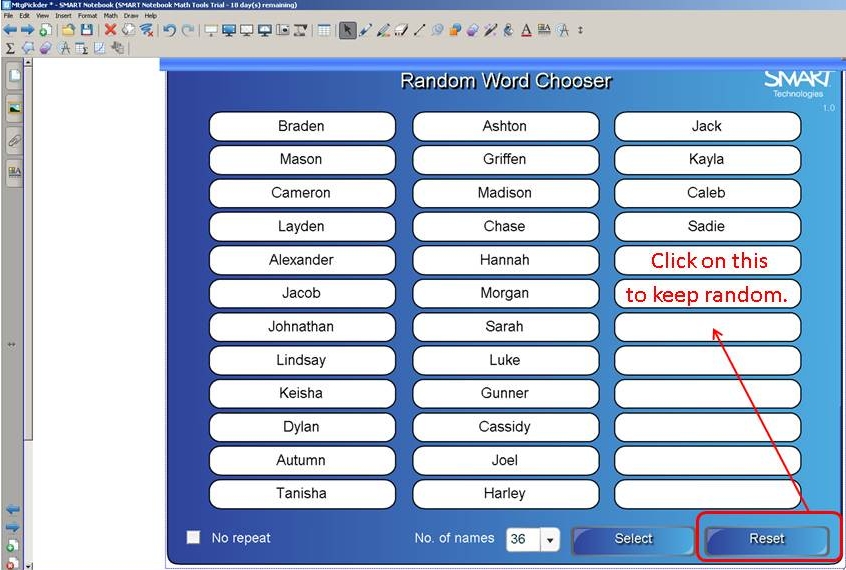Click the name field containing Cassidy
The height and width of the screenshot is (570, 846).
point(506,427)
